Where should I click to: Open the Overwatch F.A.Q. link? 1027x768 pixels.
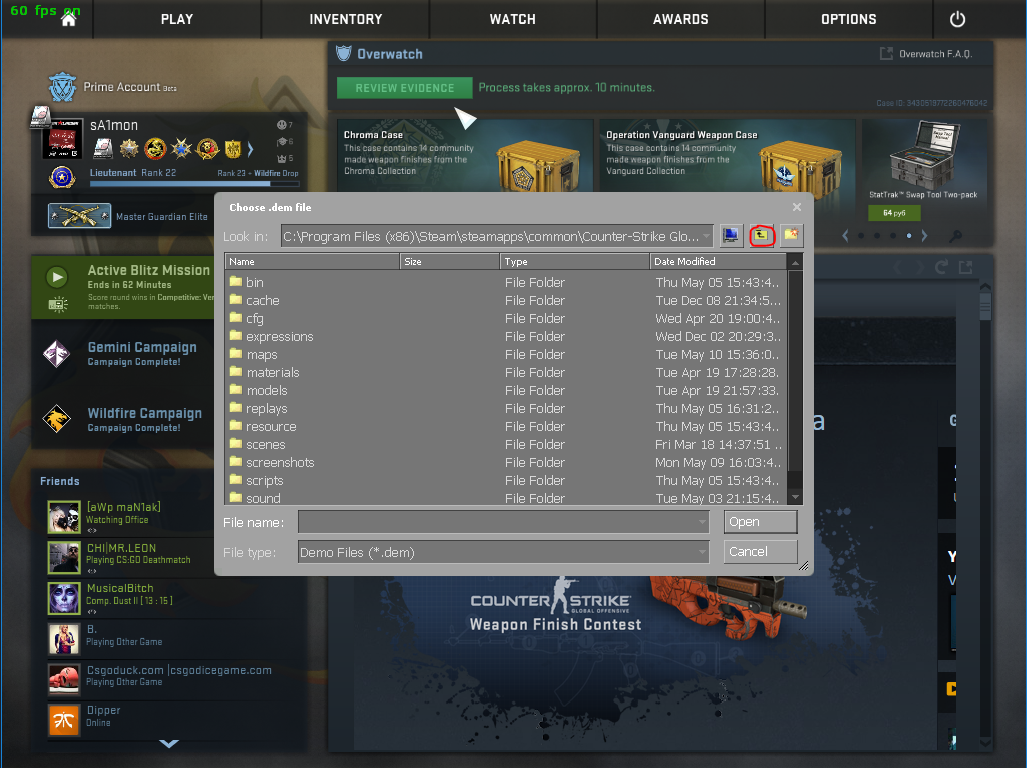[935, 54]
